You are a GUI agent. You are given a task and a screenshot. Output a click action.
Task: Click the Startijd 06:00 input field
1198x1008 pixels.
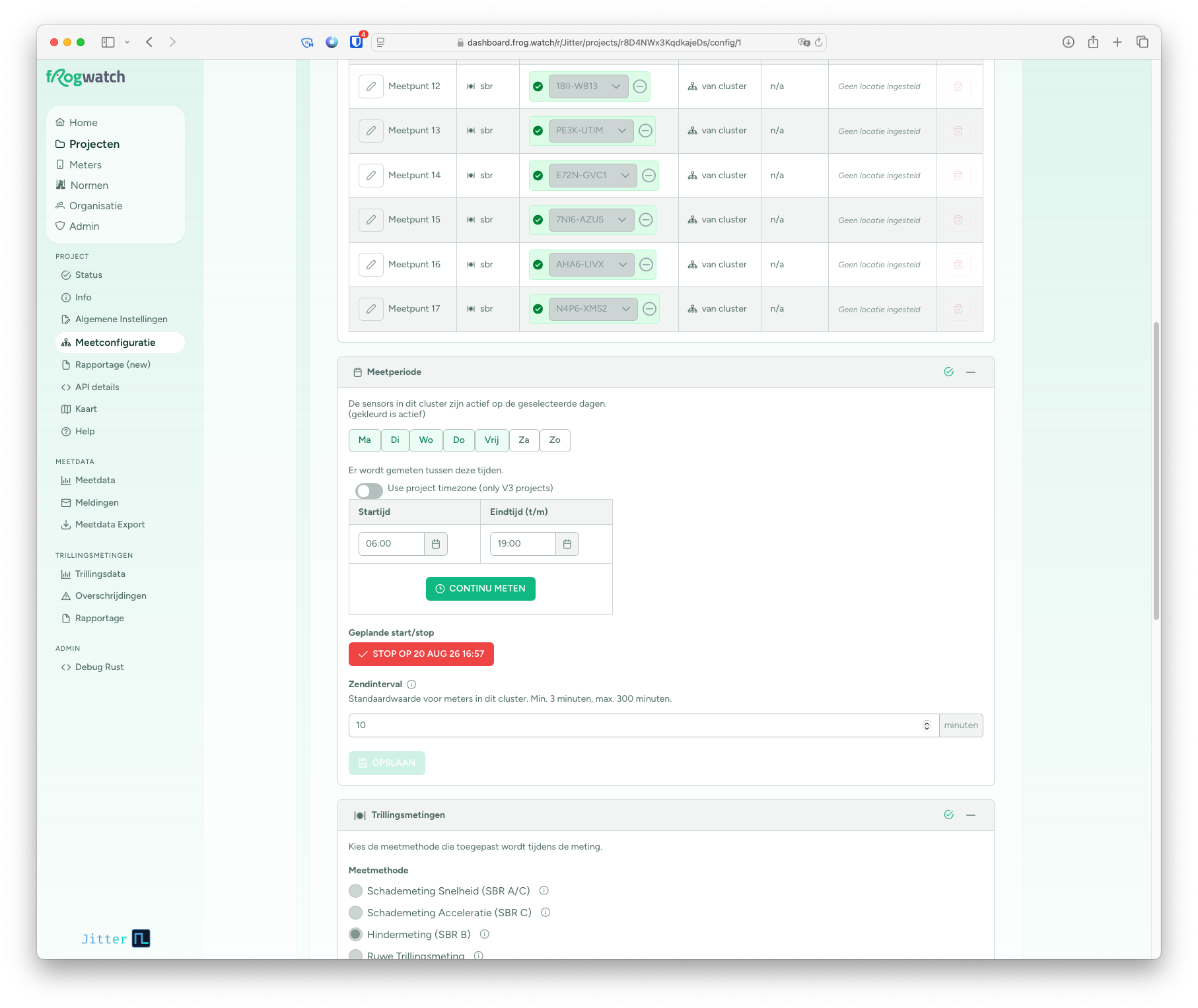pyautogui.click(x=392, y=544)
